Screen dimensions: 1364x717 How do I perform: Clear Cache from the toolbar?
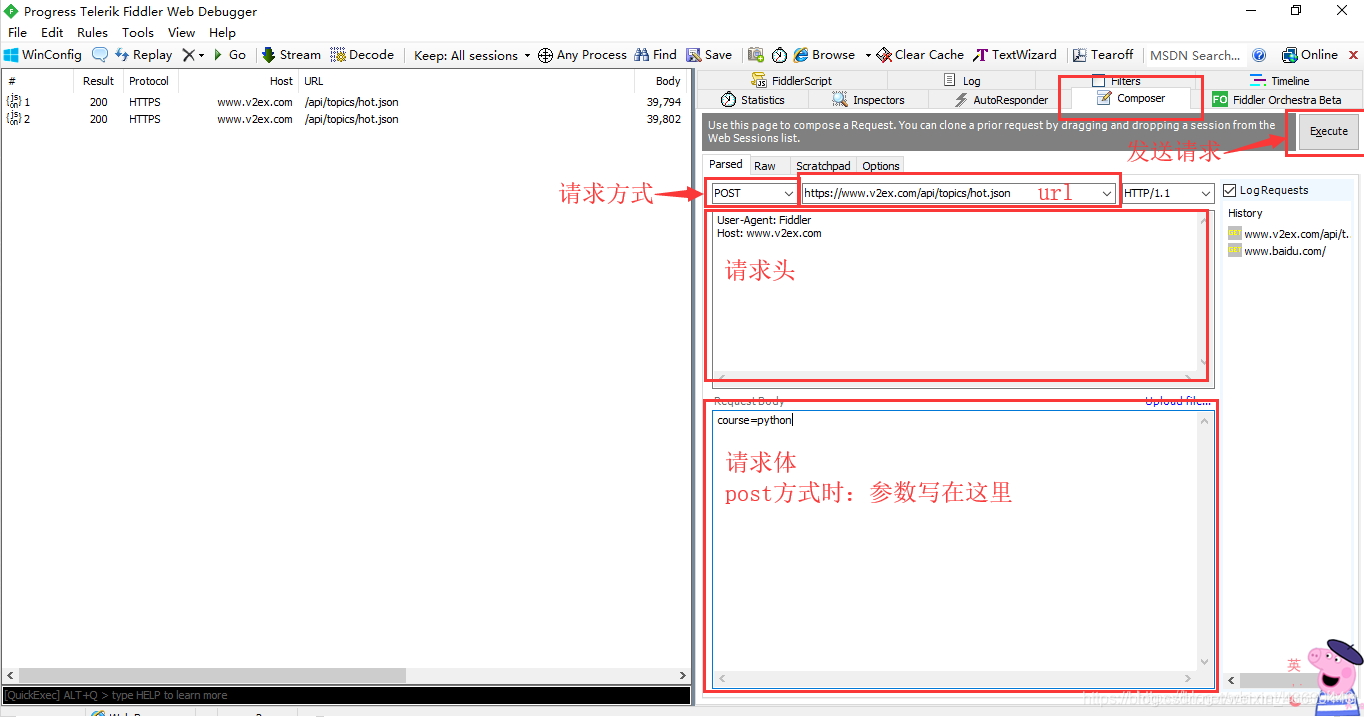(920, 55)
